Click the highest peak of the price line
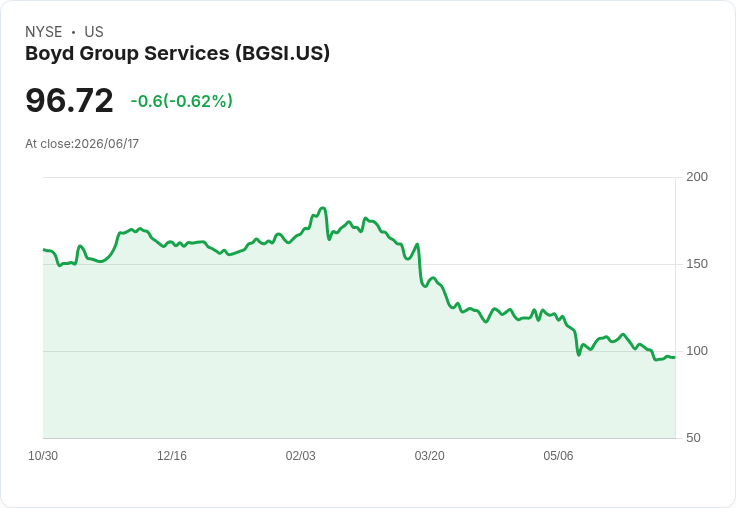 pyautogui.click(x=322, y=208)
